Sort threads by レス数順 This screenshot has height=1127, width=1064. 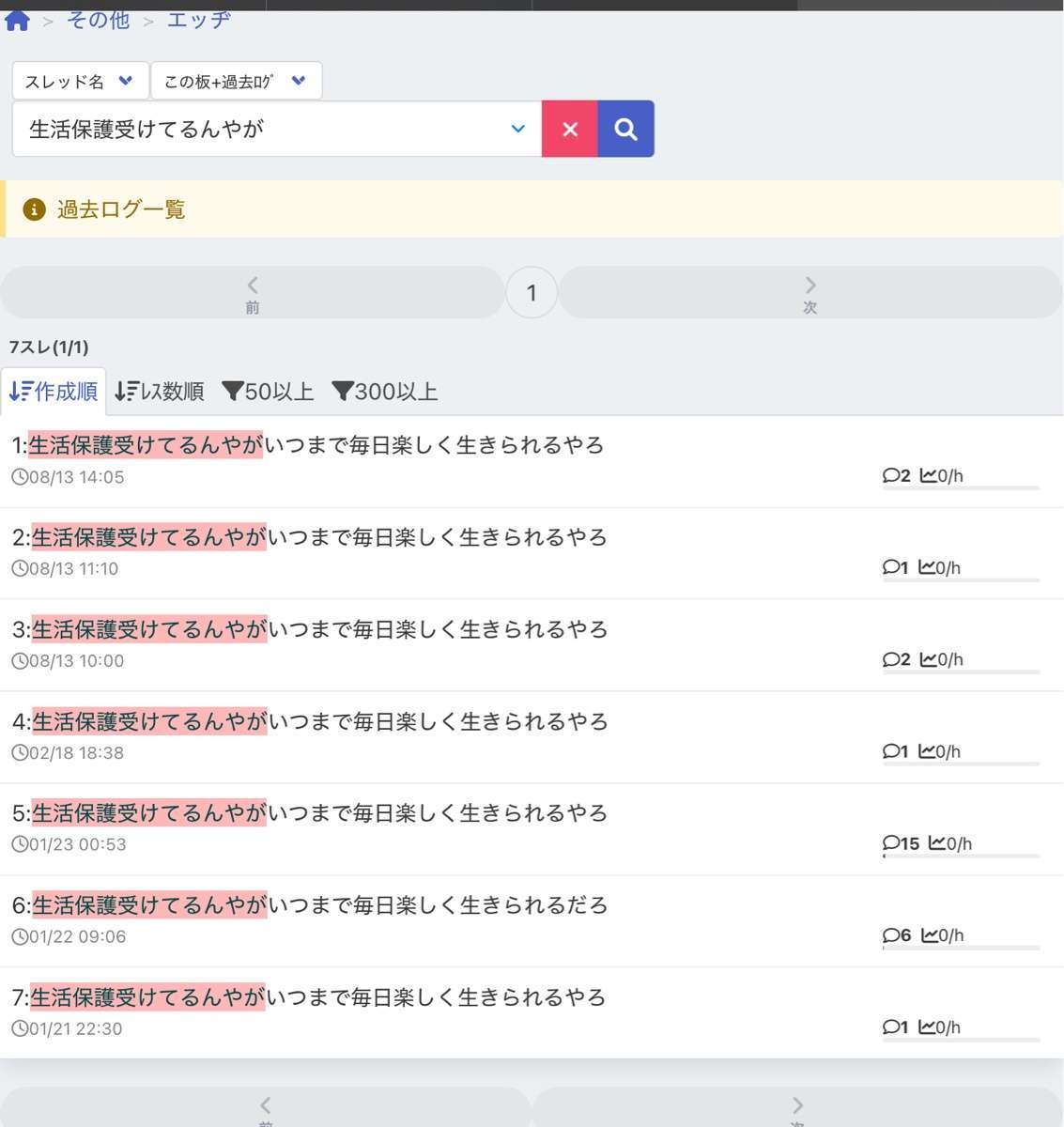(x=160, y=392)
